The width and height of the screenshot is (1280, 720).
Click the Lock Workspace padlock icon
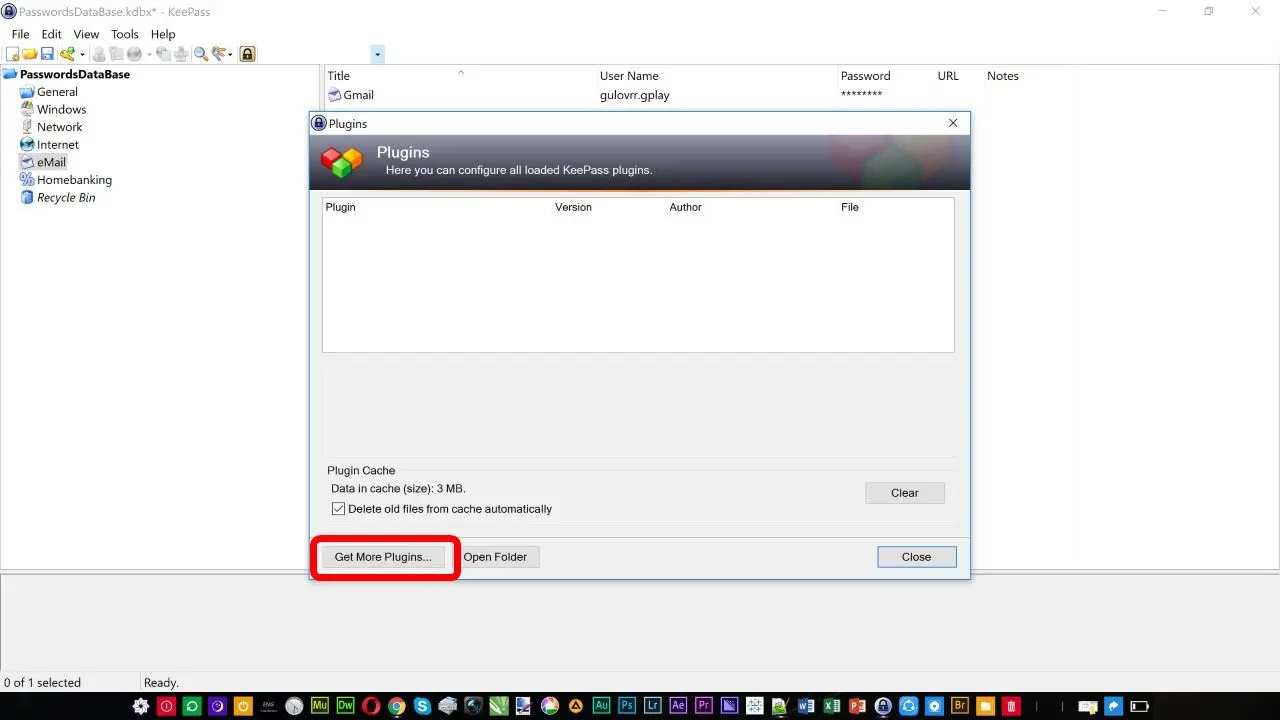(247, 54)
